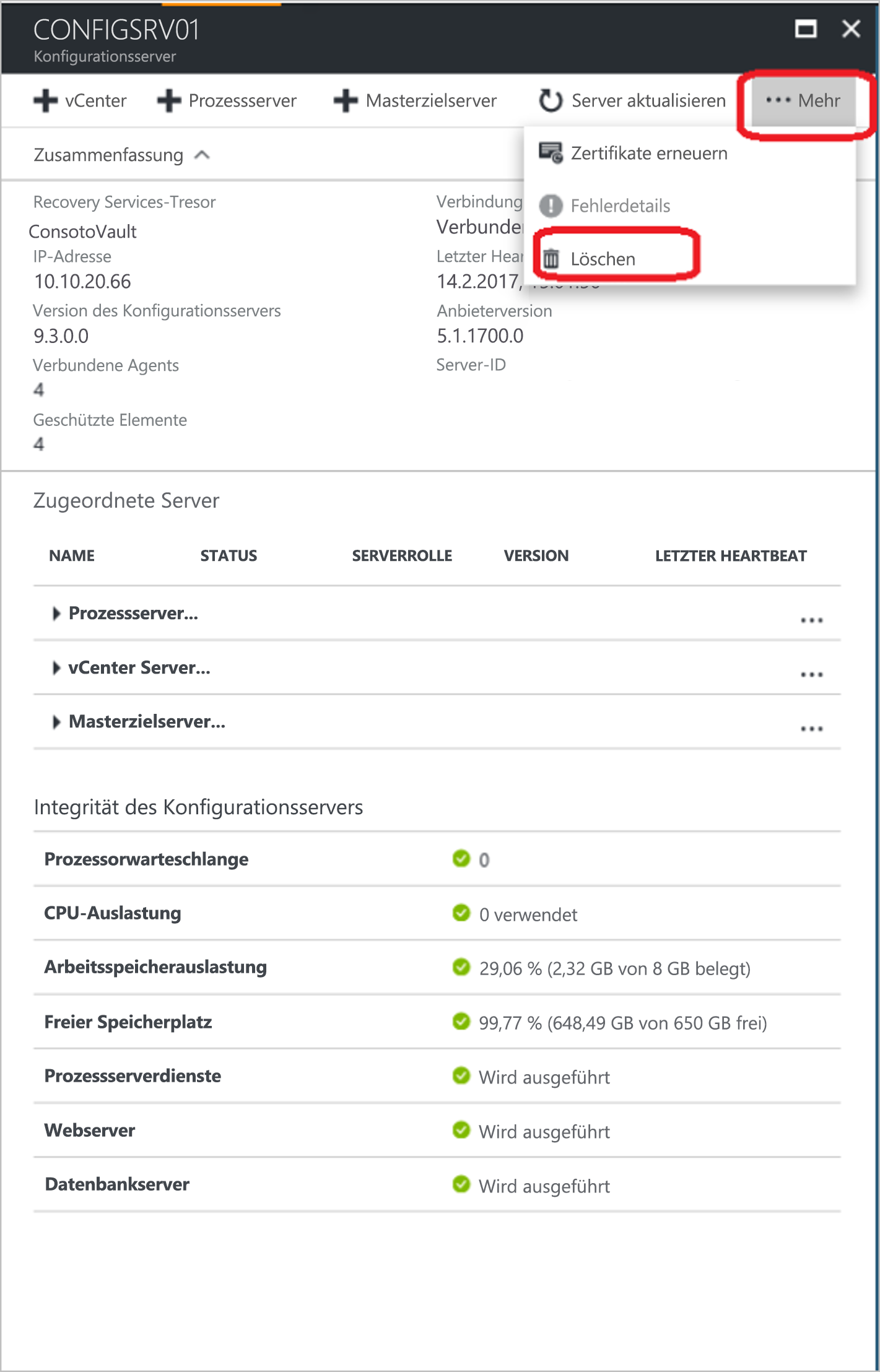880x1372 pixels.
Task: Sort by VERSION column header
Action: (536, 556)
